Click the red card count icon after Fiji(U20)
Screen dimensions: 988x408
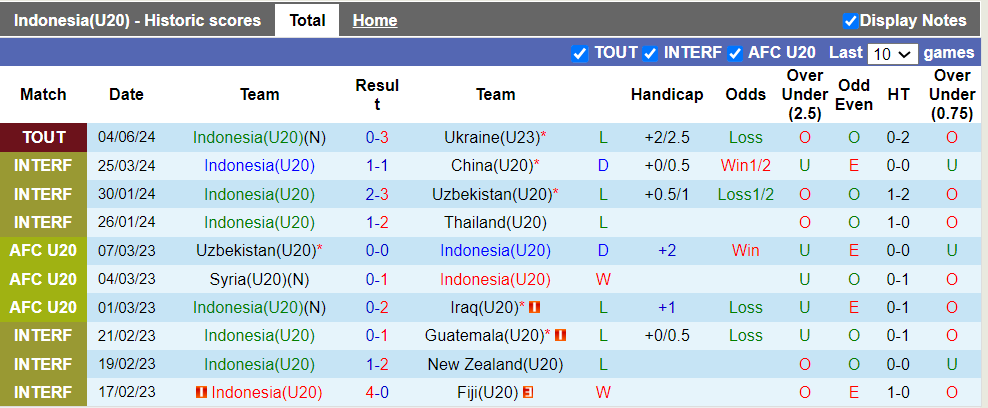[527, 392]
